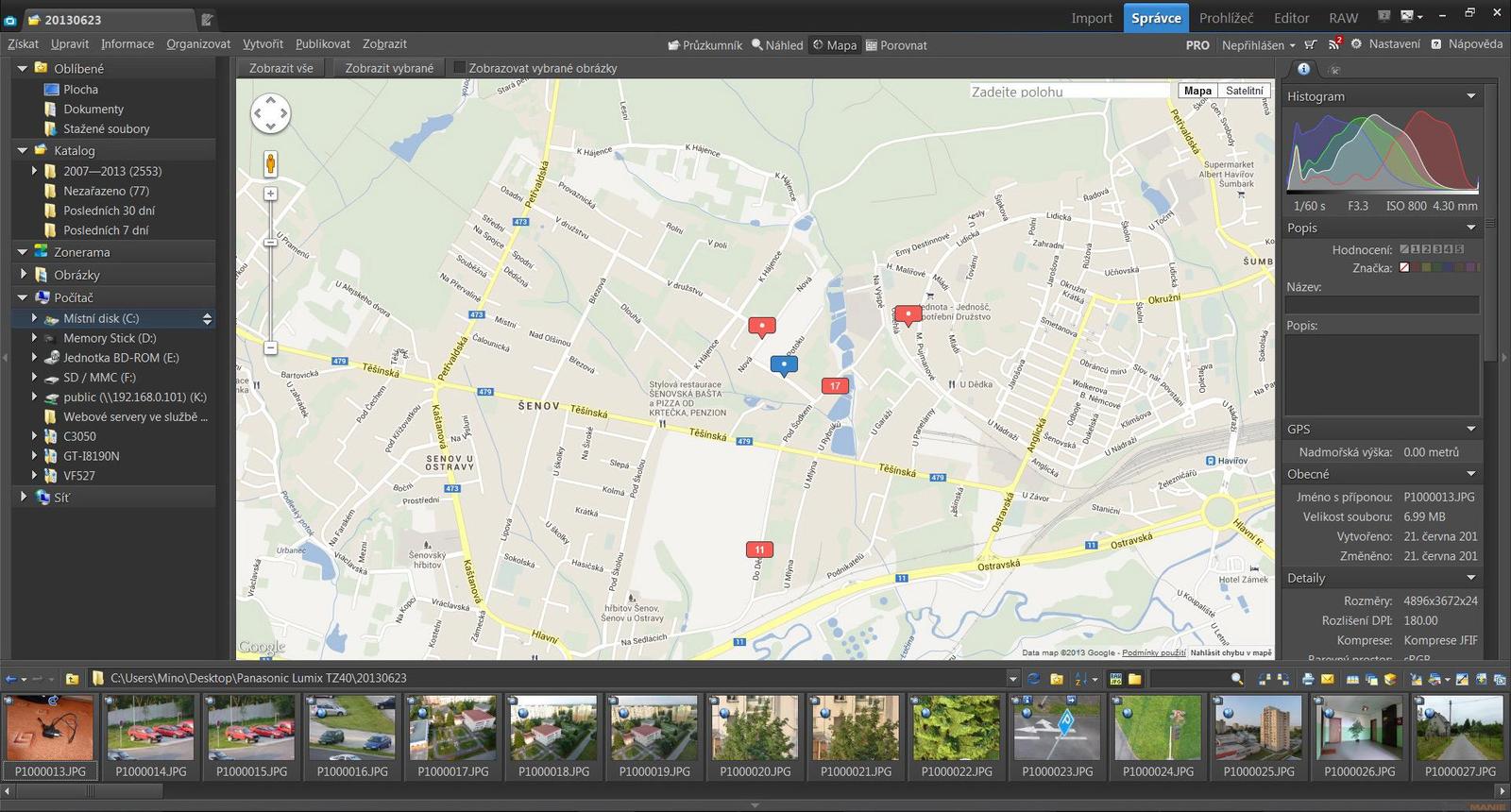Click the zoom out minus on map

270,348
